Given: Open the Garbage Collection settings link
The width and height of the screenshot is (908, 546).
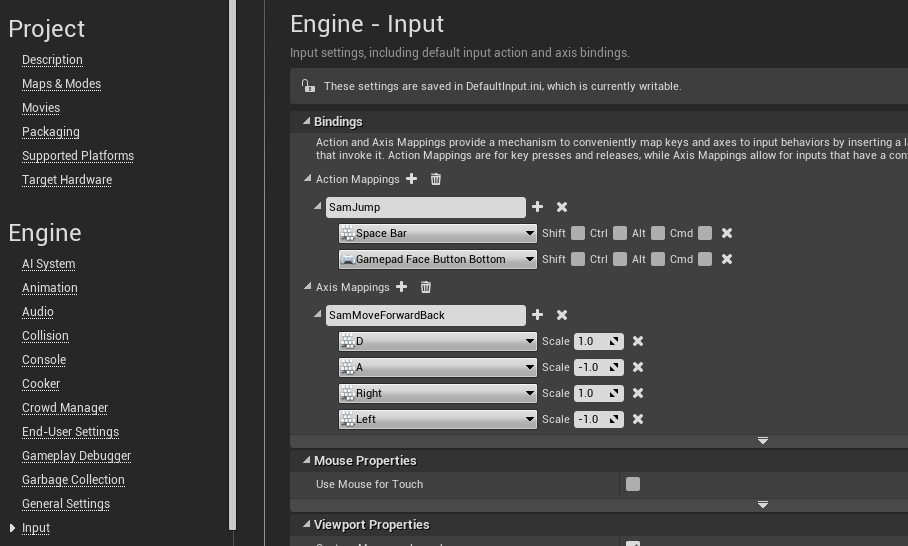Looking at the screenshot, I should pyautogui.click(x=73, y=480).
